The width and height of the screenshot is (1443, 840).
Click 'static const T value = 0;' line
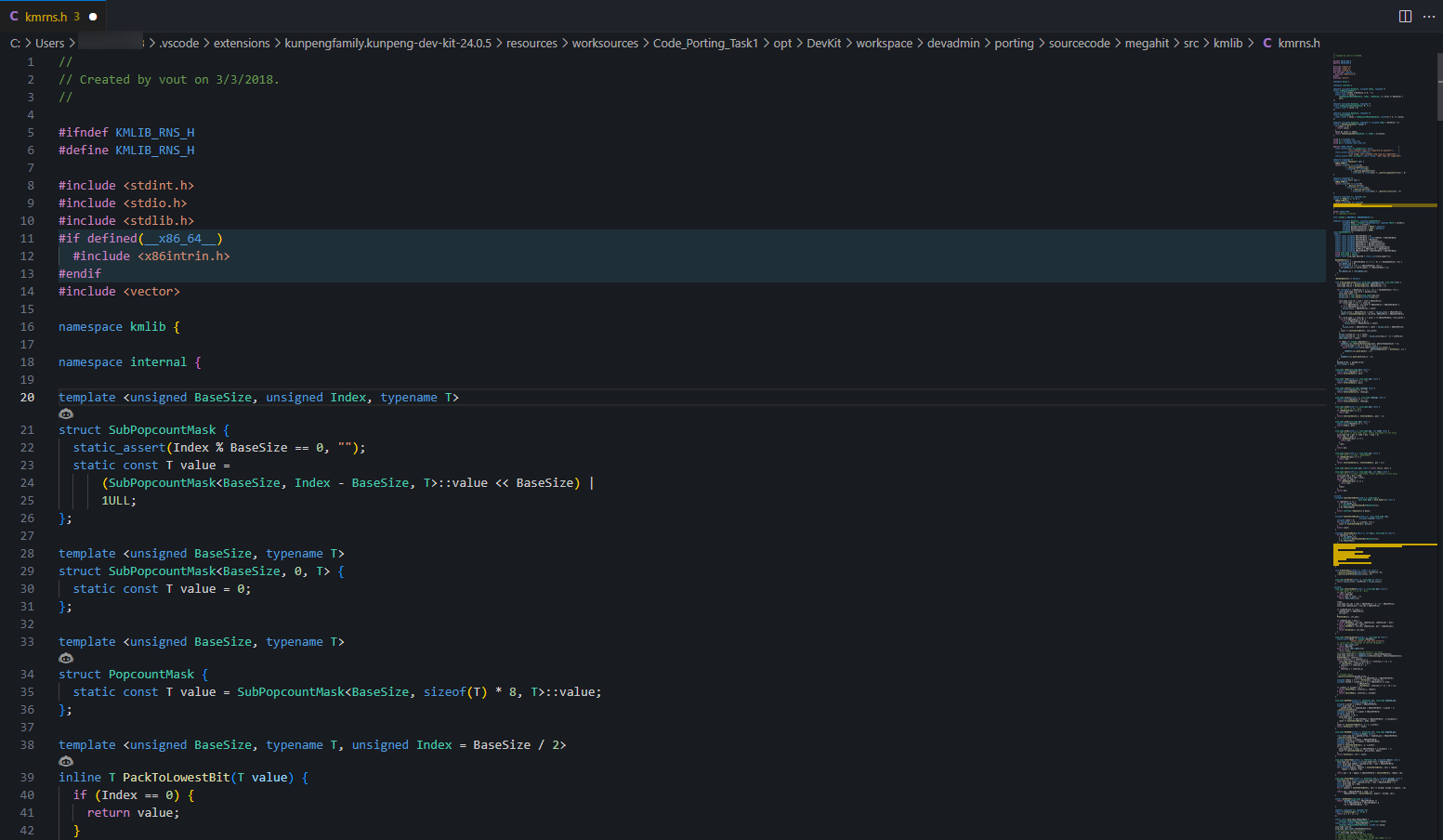[x=162, y=588]
